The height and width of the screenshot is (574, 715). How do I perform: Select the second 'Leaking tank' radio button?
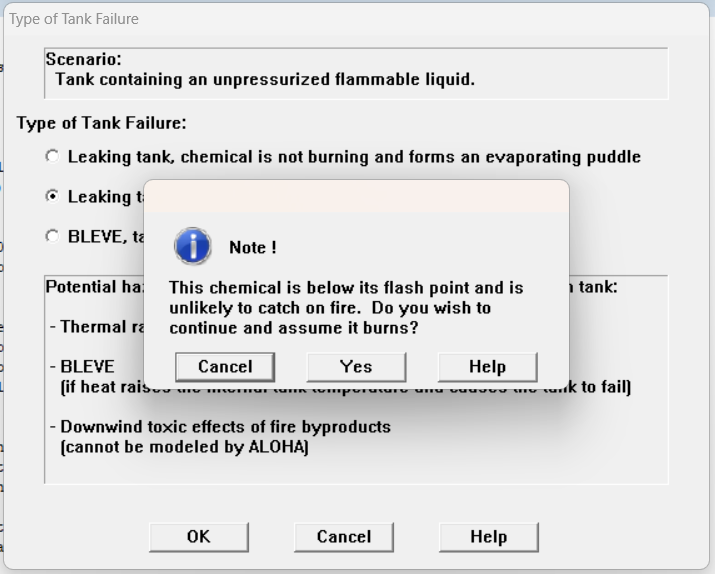[x=52, y=196]
